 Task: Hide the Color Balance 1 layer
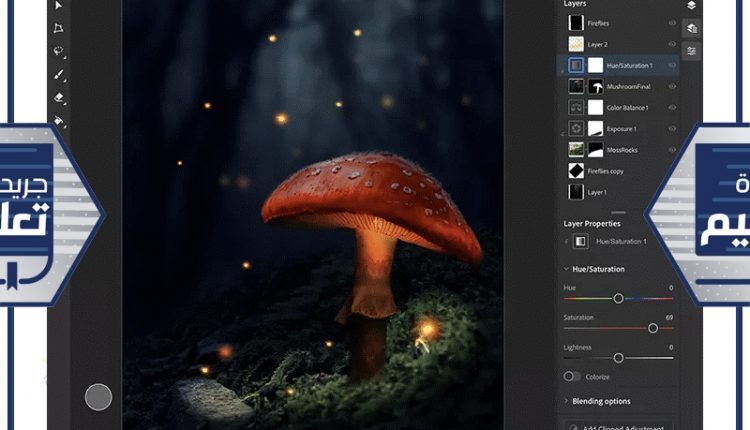point(672,108)
